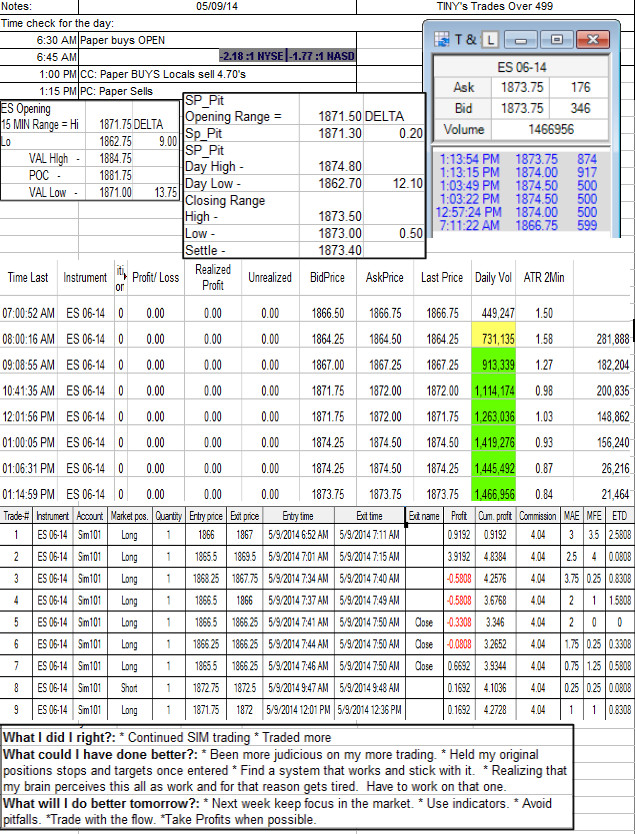Click the Time Last column header
The image size is (635, 834).
(x=28, y=277)
